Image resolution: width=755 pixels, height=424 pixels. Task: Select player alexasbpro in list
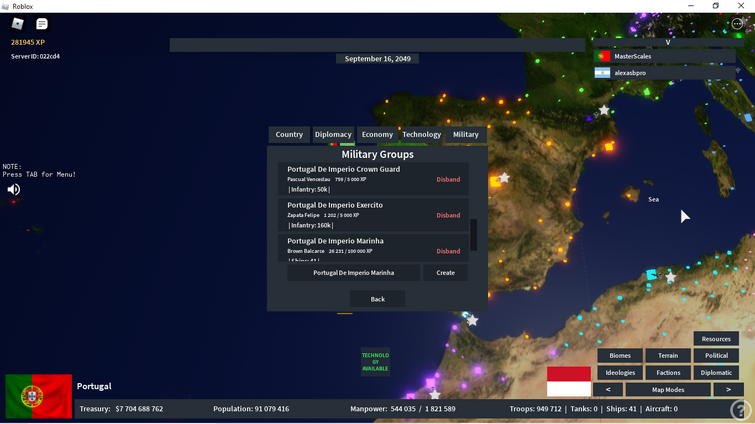(x=664, y=73)
